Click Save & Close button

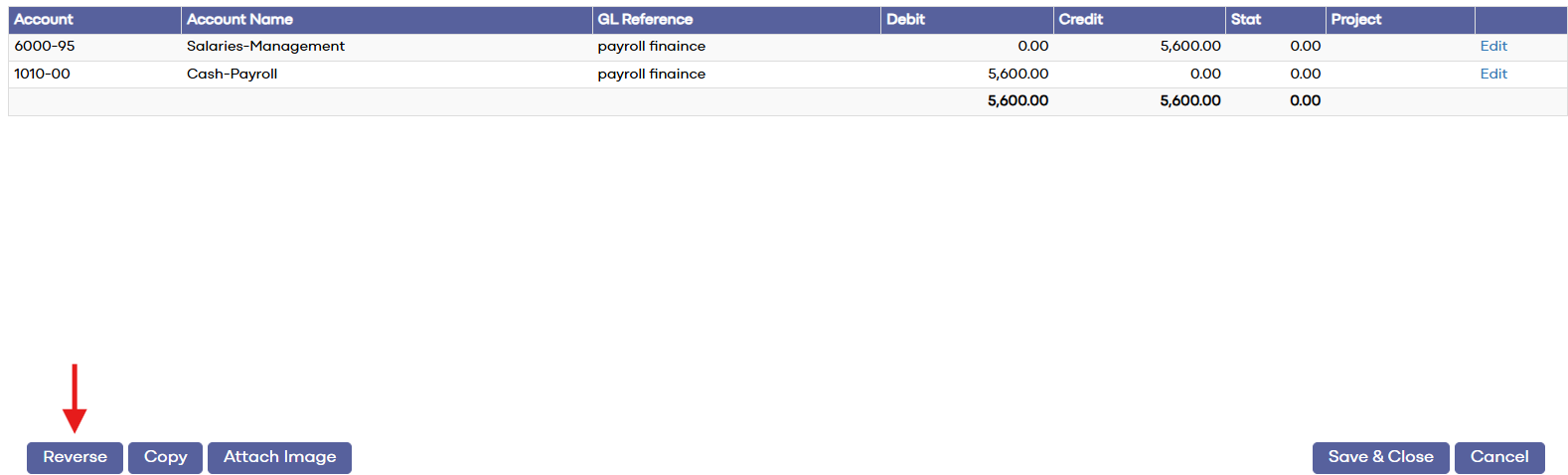(x=1380, y=457)
